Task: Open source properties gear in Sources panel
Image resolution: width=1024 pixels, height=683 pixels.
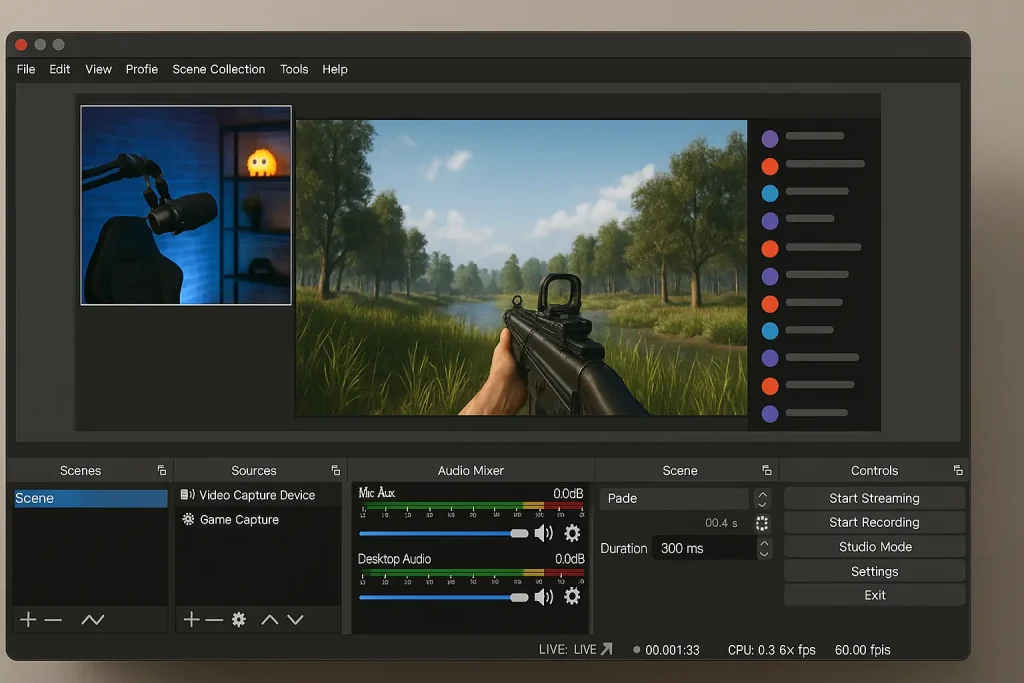Action: tap(238, 620)
